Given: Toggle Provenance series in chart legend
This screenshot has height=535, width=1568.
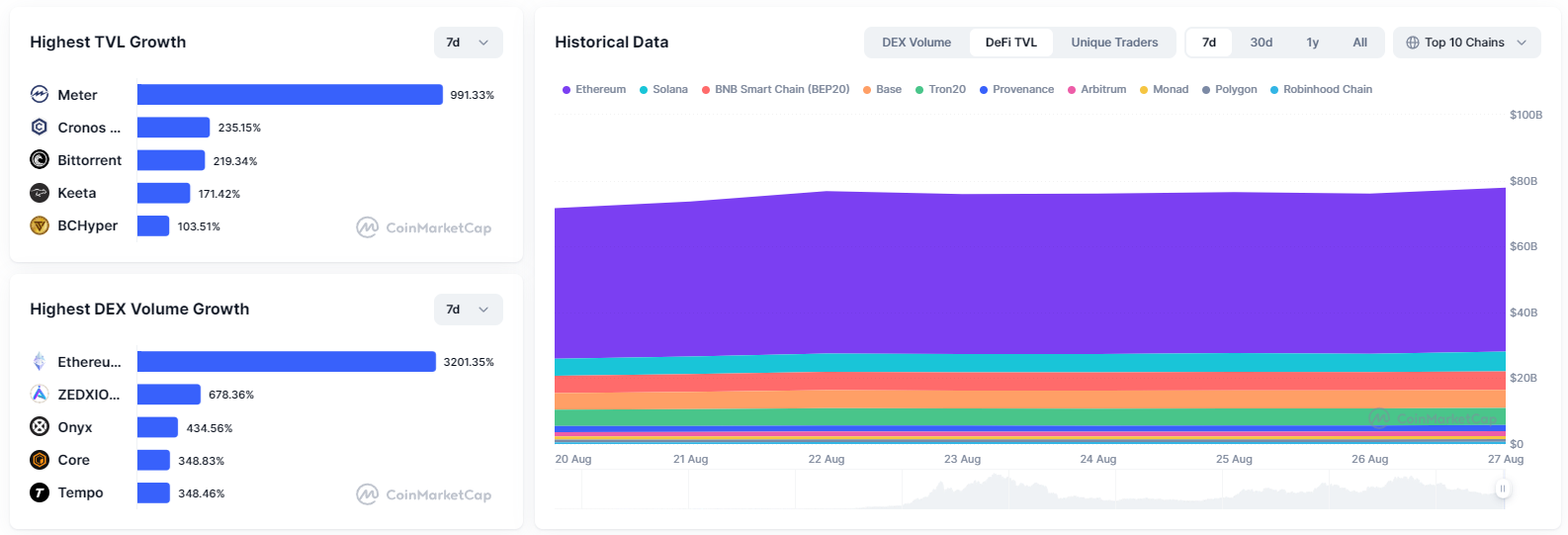Looking at the screenshot, I should 1016,89.
